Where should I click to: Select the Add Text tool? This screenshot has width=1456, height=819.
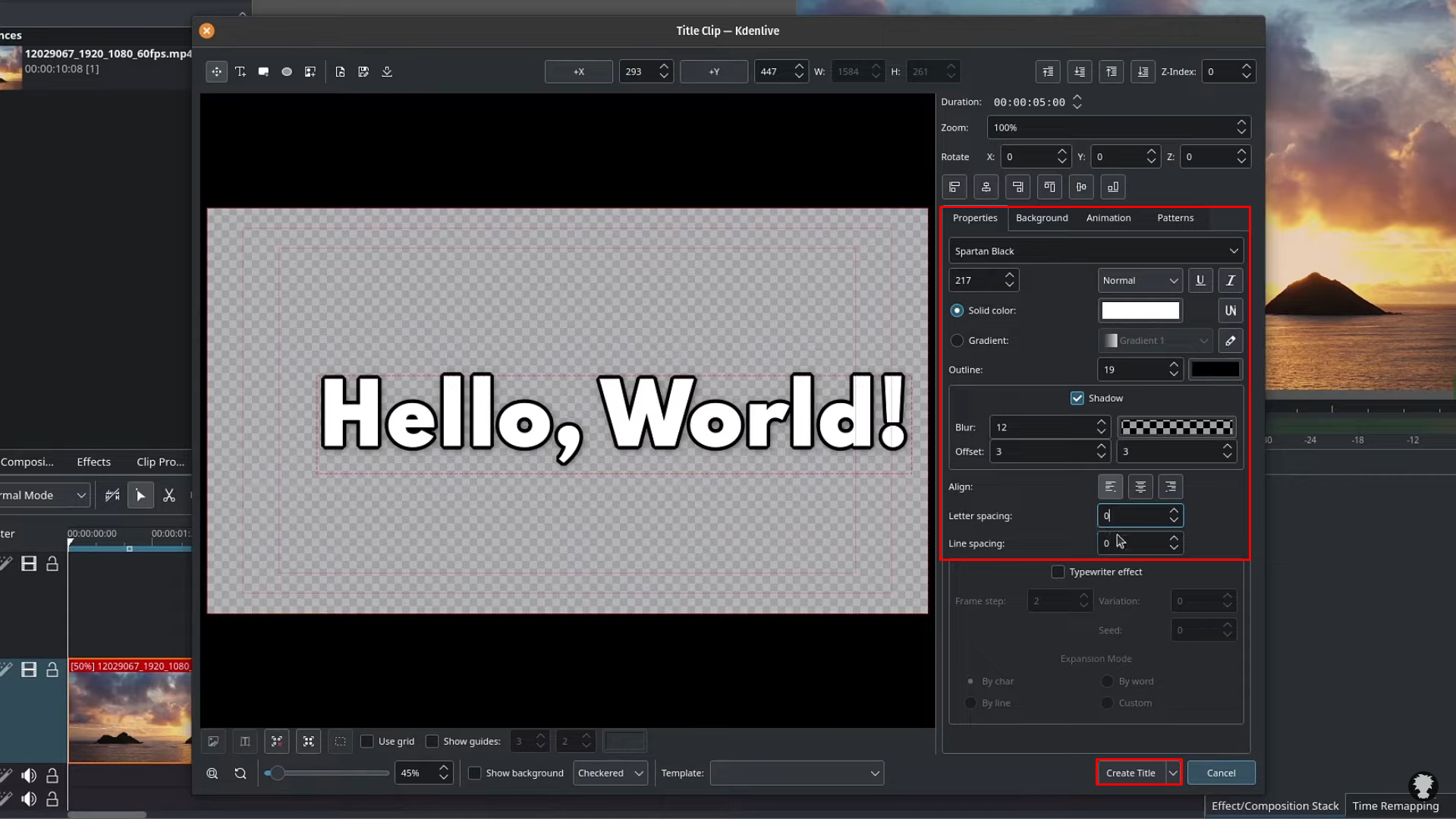(241, 71)
